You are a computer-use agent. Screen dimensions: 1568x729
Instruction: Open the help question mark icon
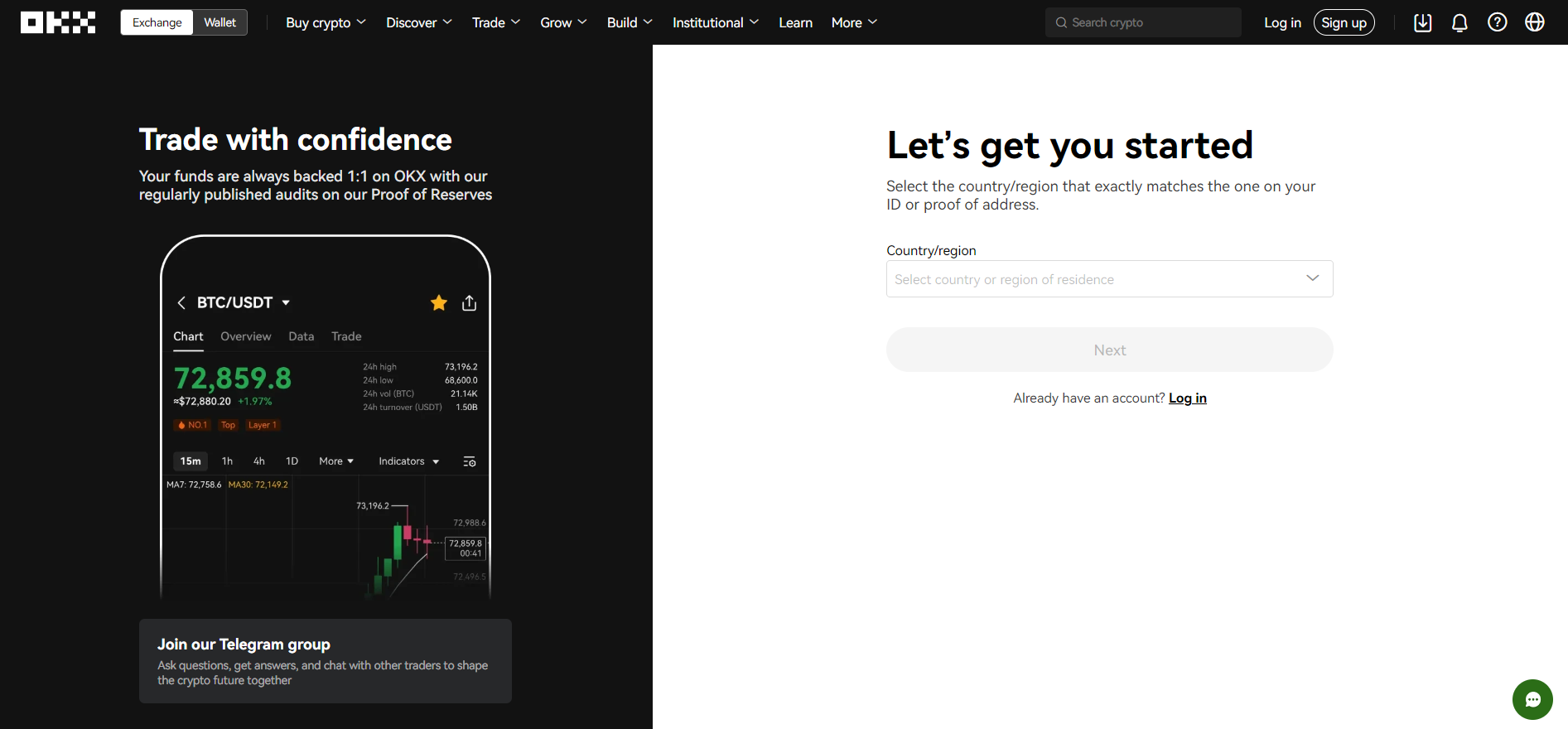click(x=1497, y=22)
